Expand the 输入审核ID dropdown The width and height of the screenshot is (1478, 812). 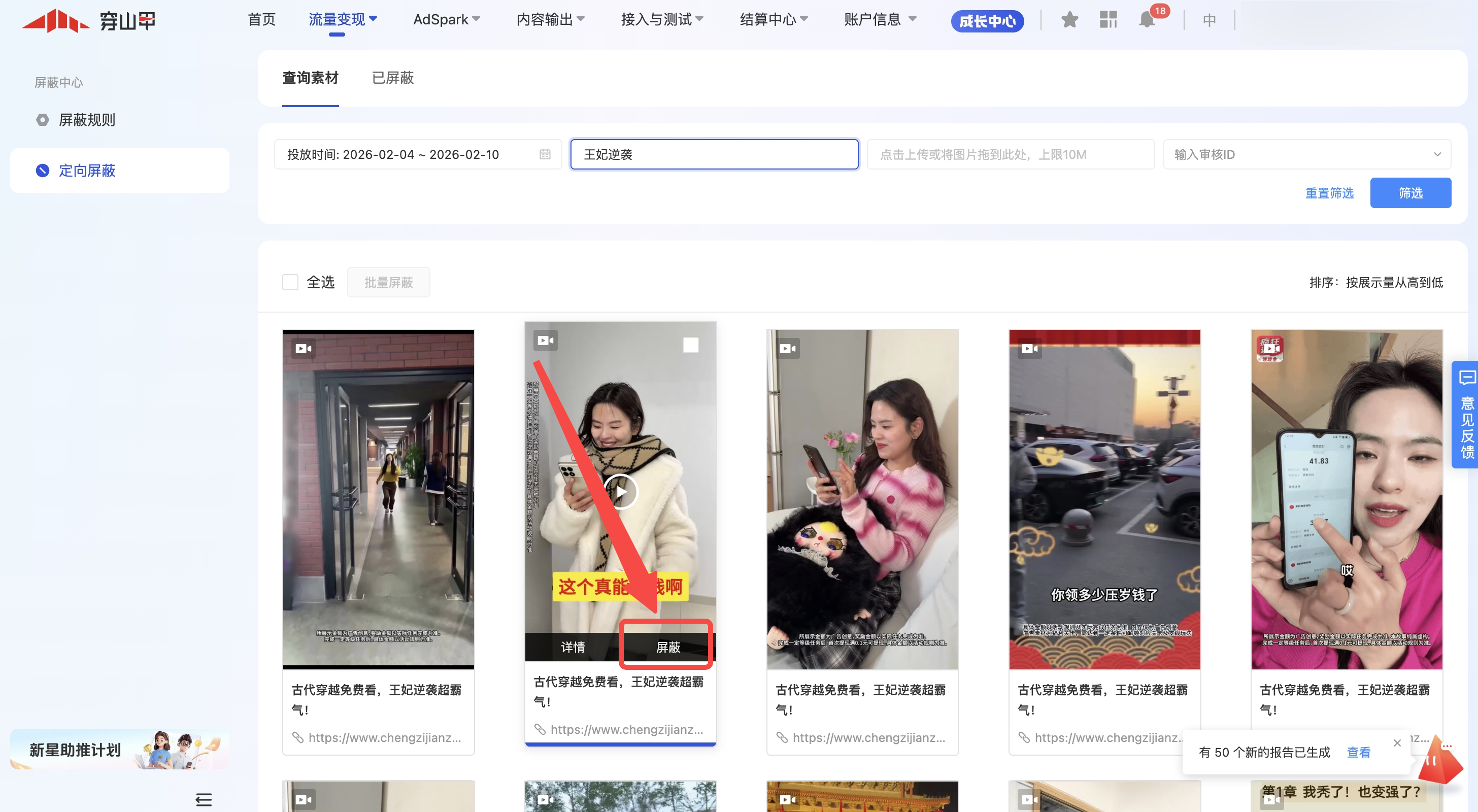[x=1437, y=154]
